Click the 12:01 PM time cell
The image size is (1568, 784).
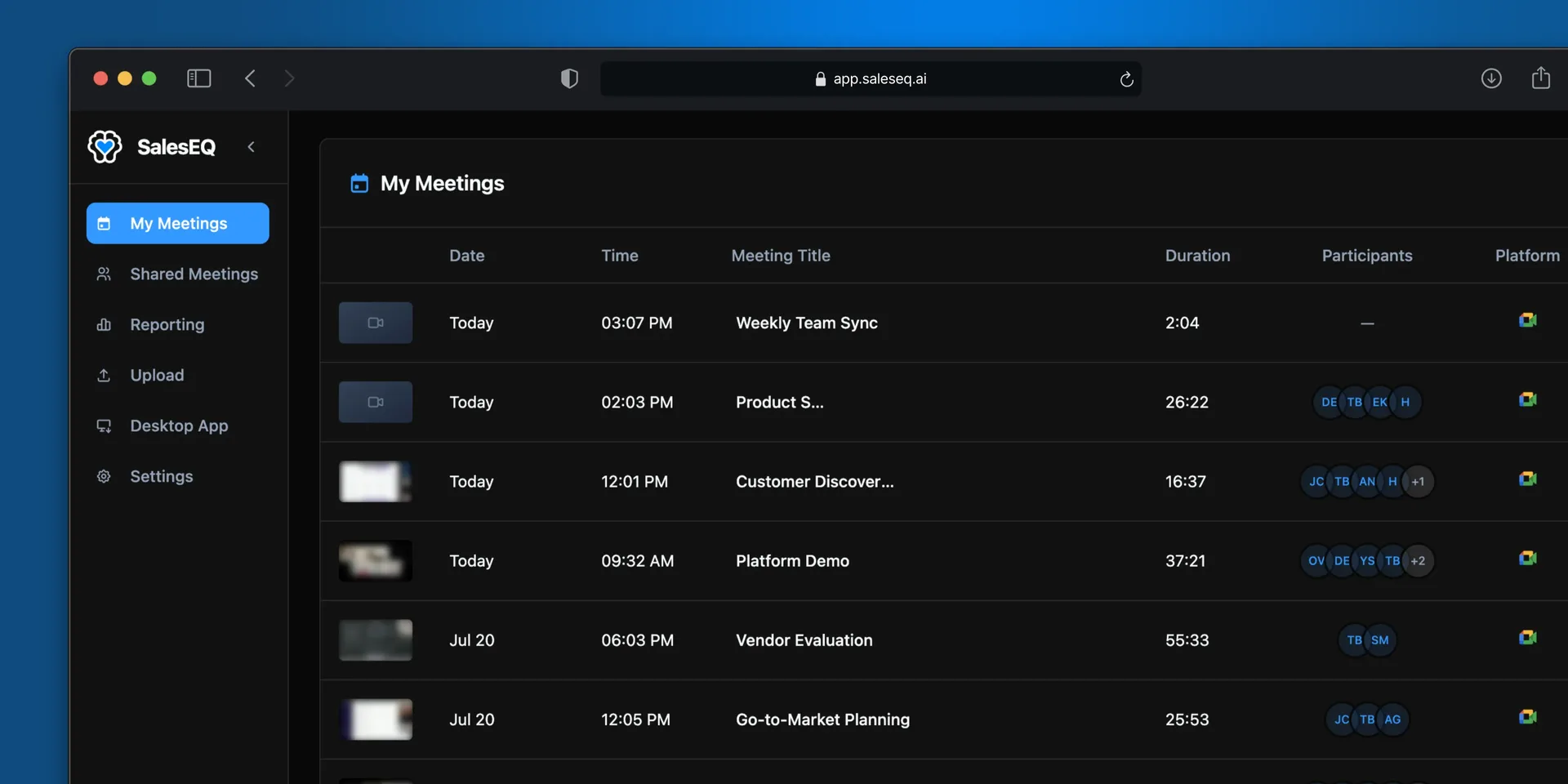click(635, 481)
